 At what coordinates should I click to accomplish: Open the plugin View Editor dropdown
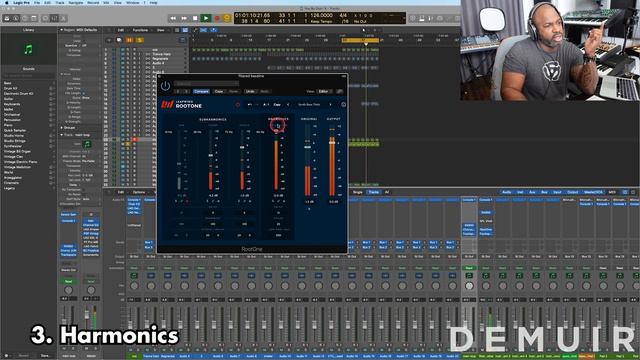pos(324,91)
